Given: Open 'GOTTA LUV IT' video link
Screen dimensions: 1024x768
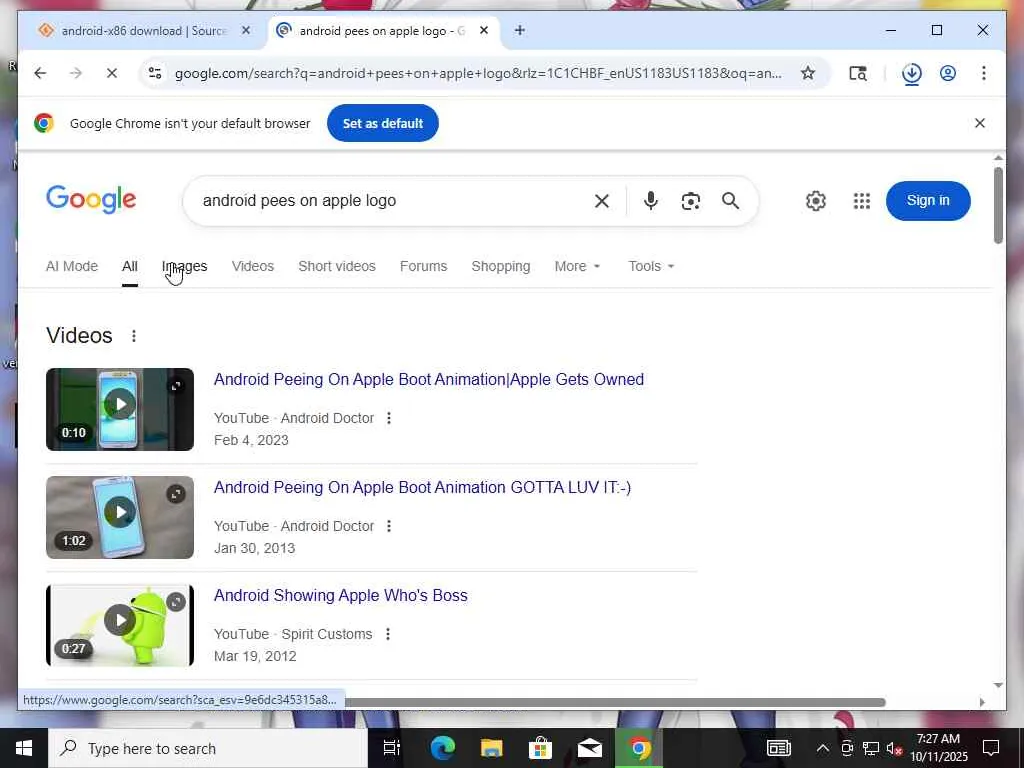Looking at the screenshot, I should (422, 487).
